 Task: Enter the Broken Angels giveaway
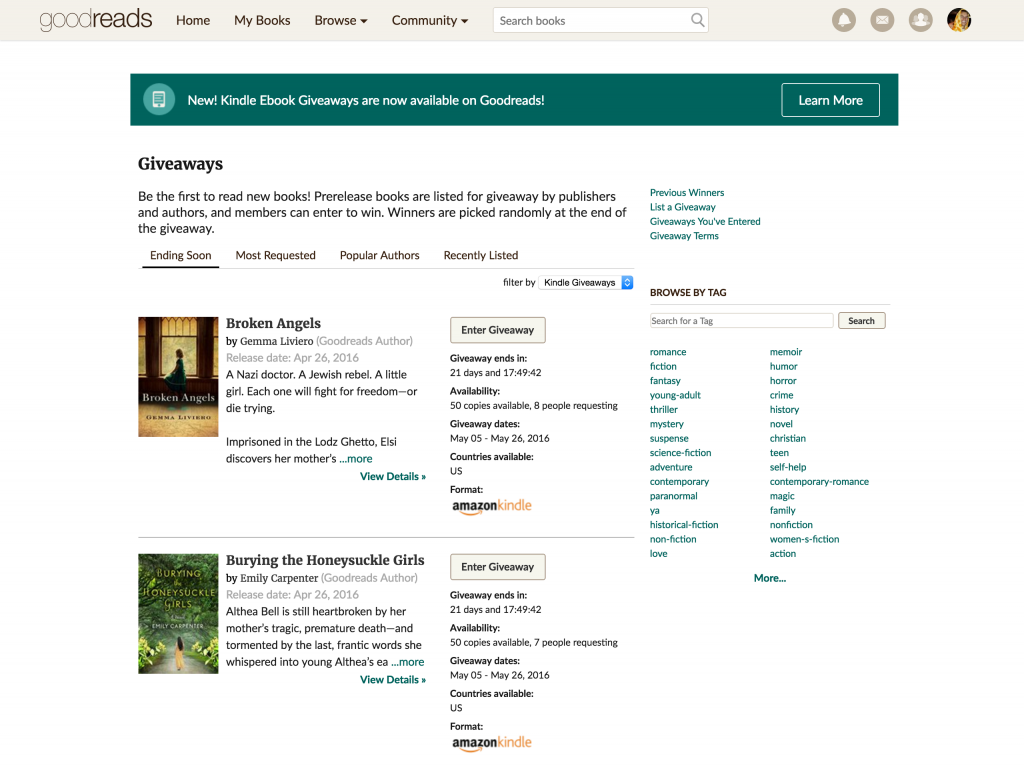pos(497,330)
